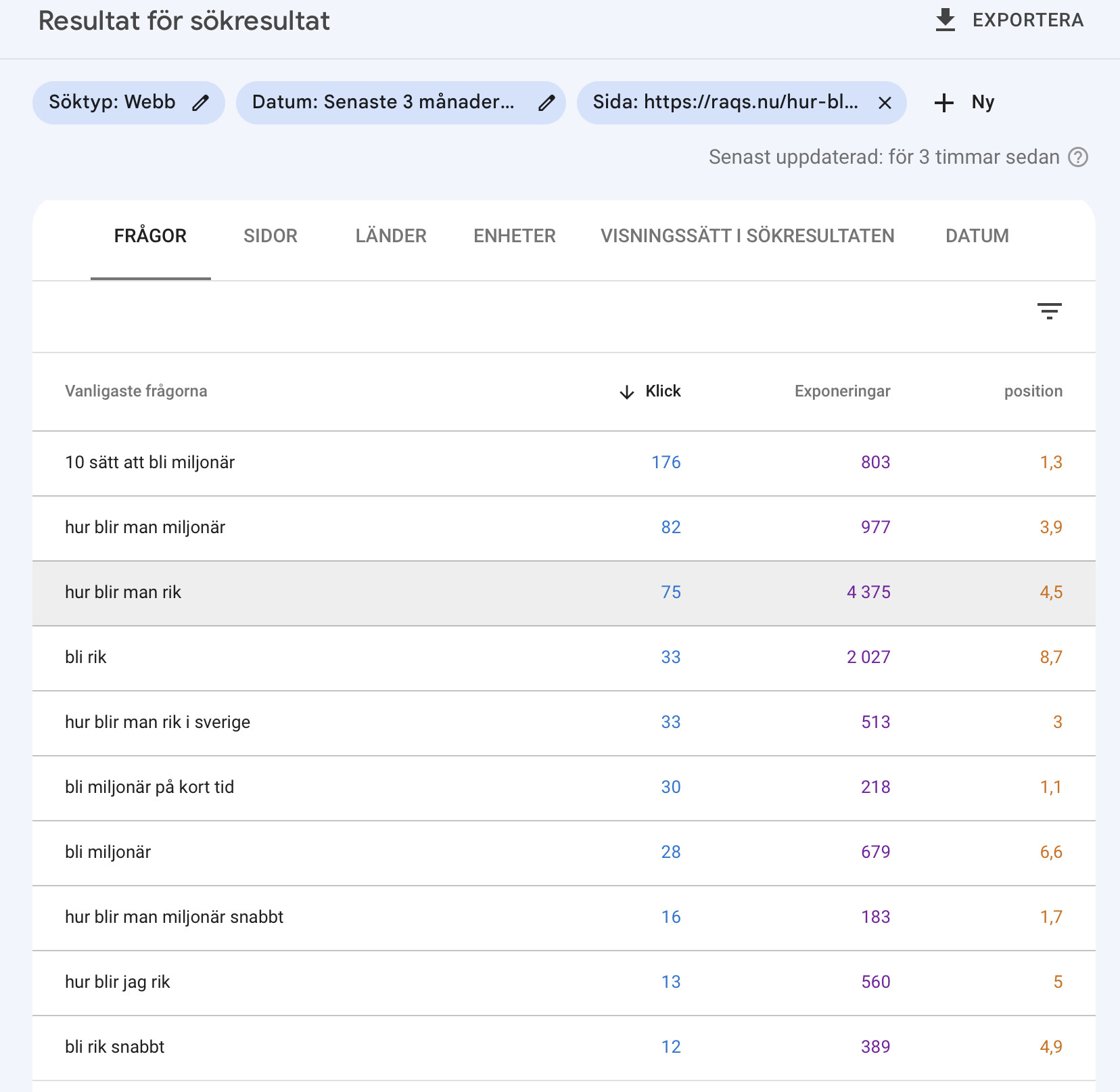Sort by Klick column arrow
Viewport: 1120px width, 1092px height.
pyautogui.click(x=627, y=392)
